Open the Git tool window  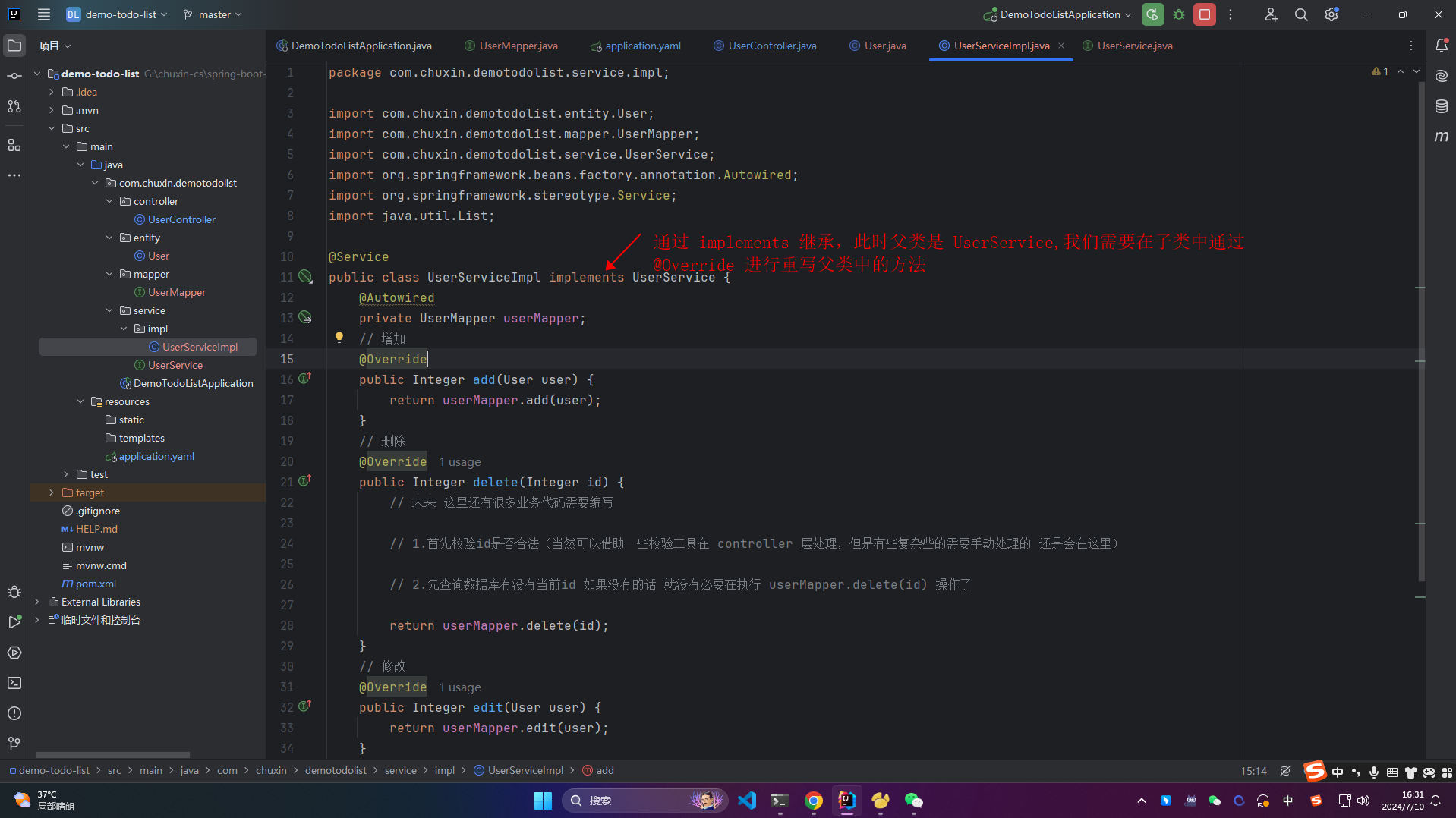14,744
